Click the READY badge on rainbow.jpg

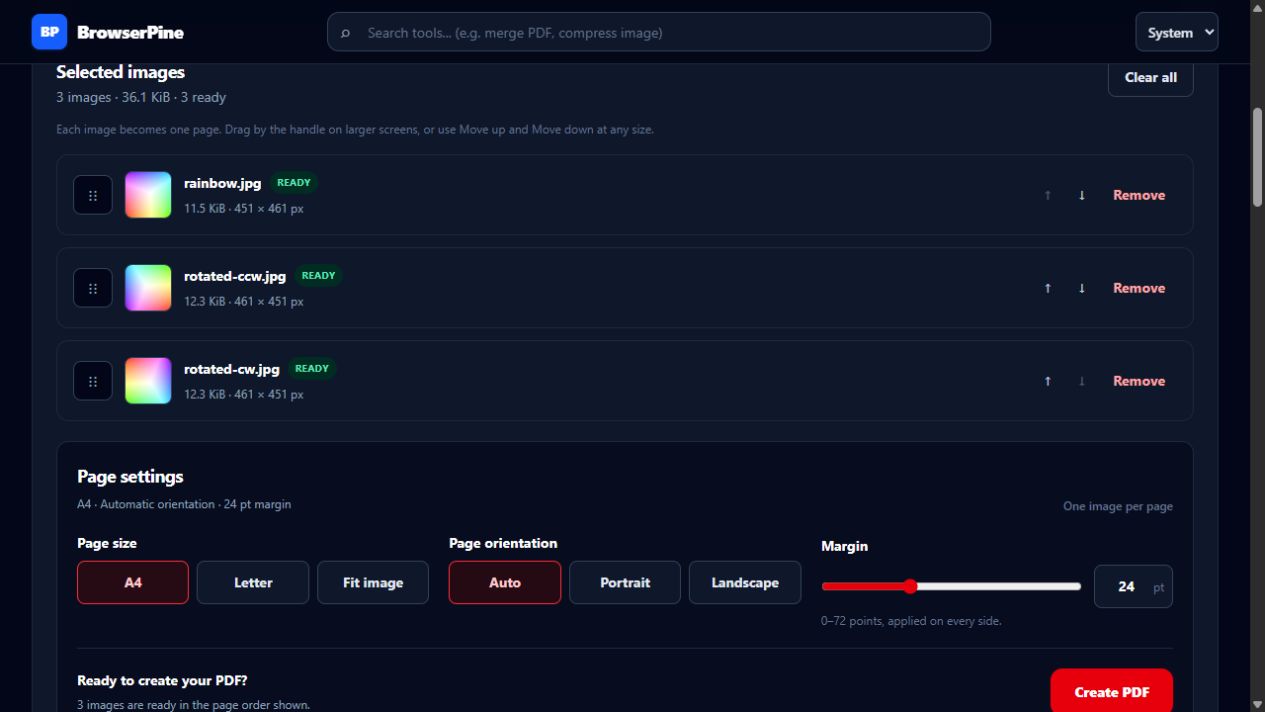click(294, 183)
